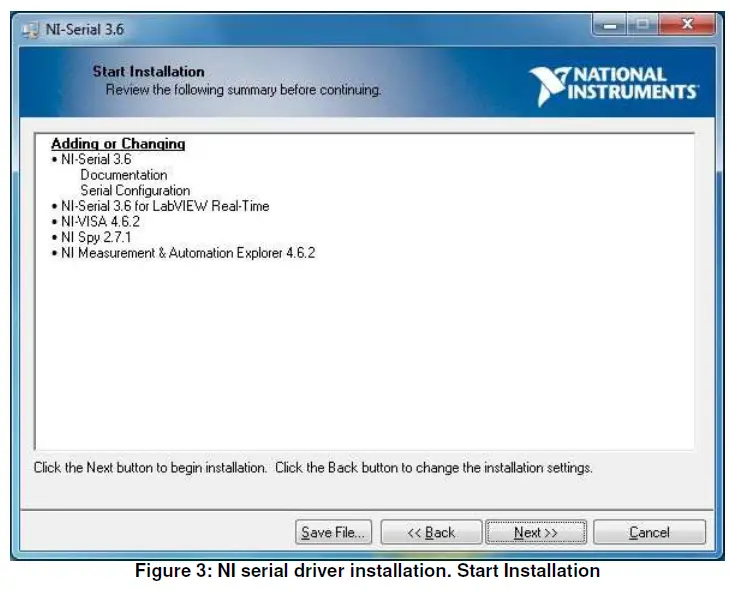Click 'Review the following summary before continuing.' text

point(243,89)
